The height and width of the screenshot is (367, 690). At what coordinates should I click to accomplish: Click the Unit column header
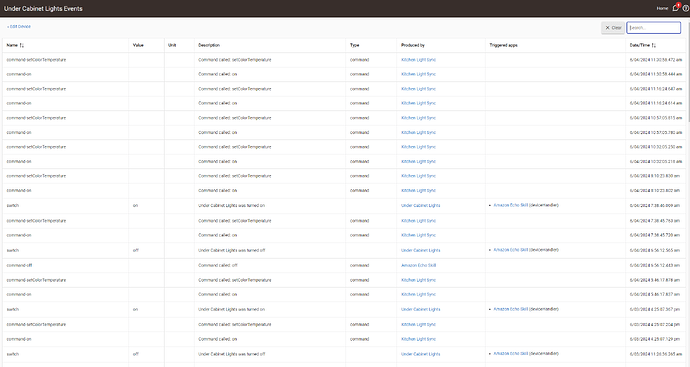tap(172, 45)
